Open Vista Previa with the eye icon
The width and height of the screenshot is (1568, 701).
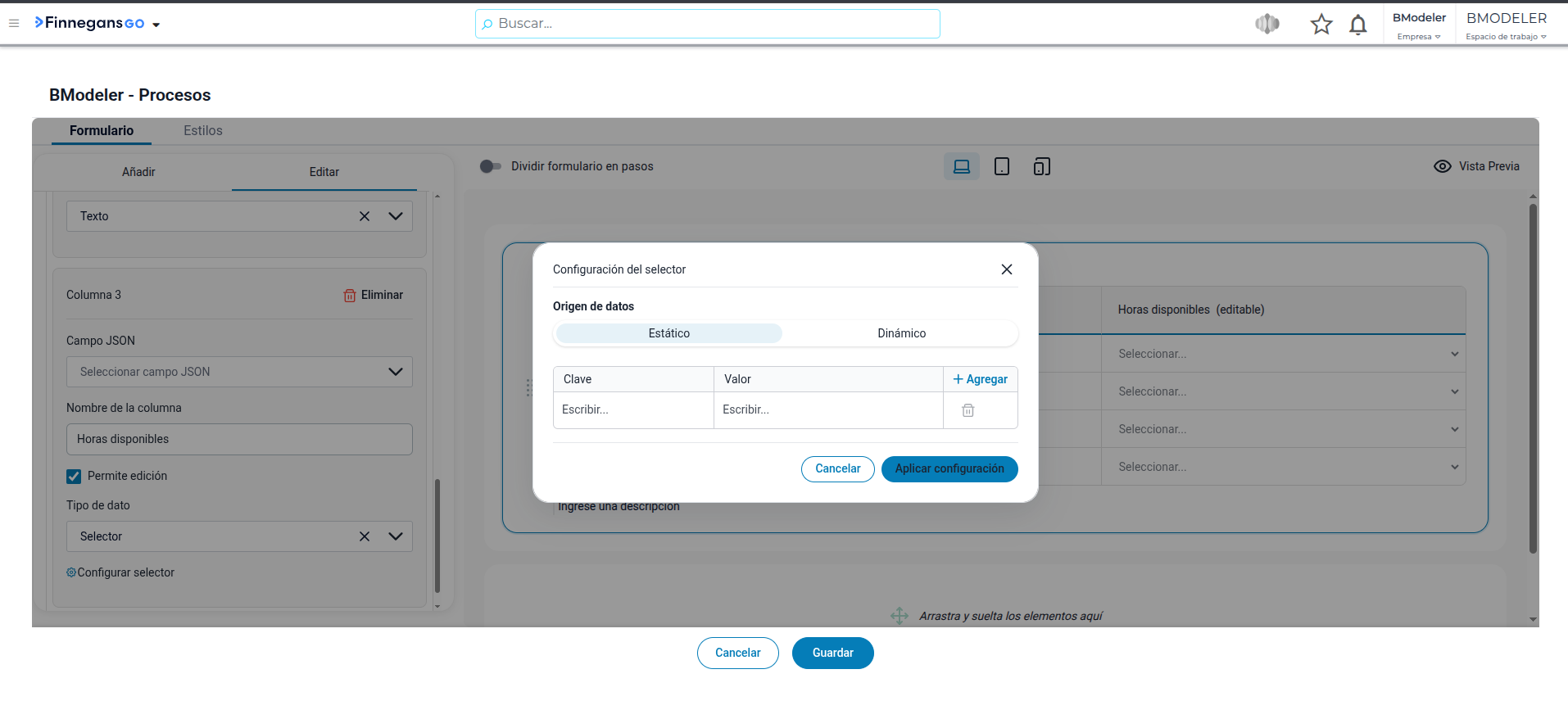(1476, 166)
